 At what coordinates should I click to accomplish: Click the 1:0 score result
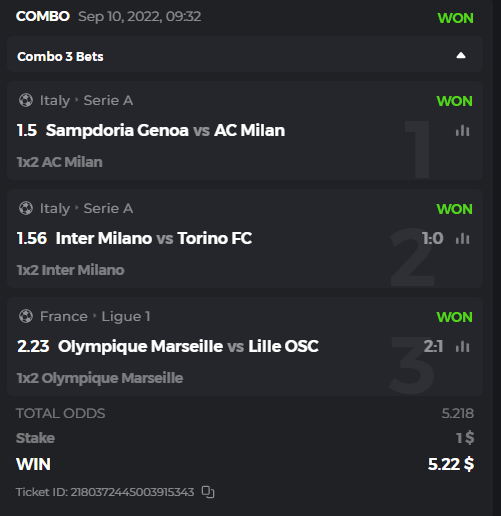pyautogui.click(x=433, y=238)
